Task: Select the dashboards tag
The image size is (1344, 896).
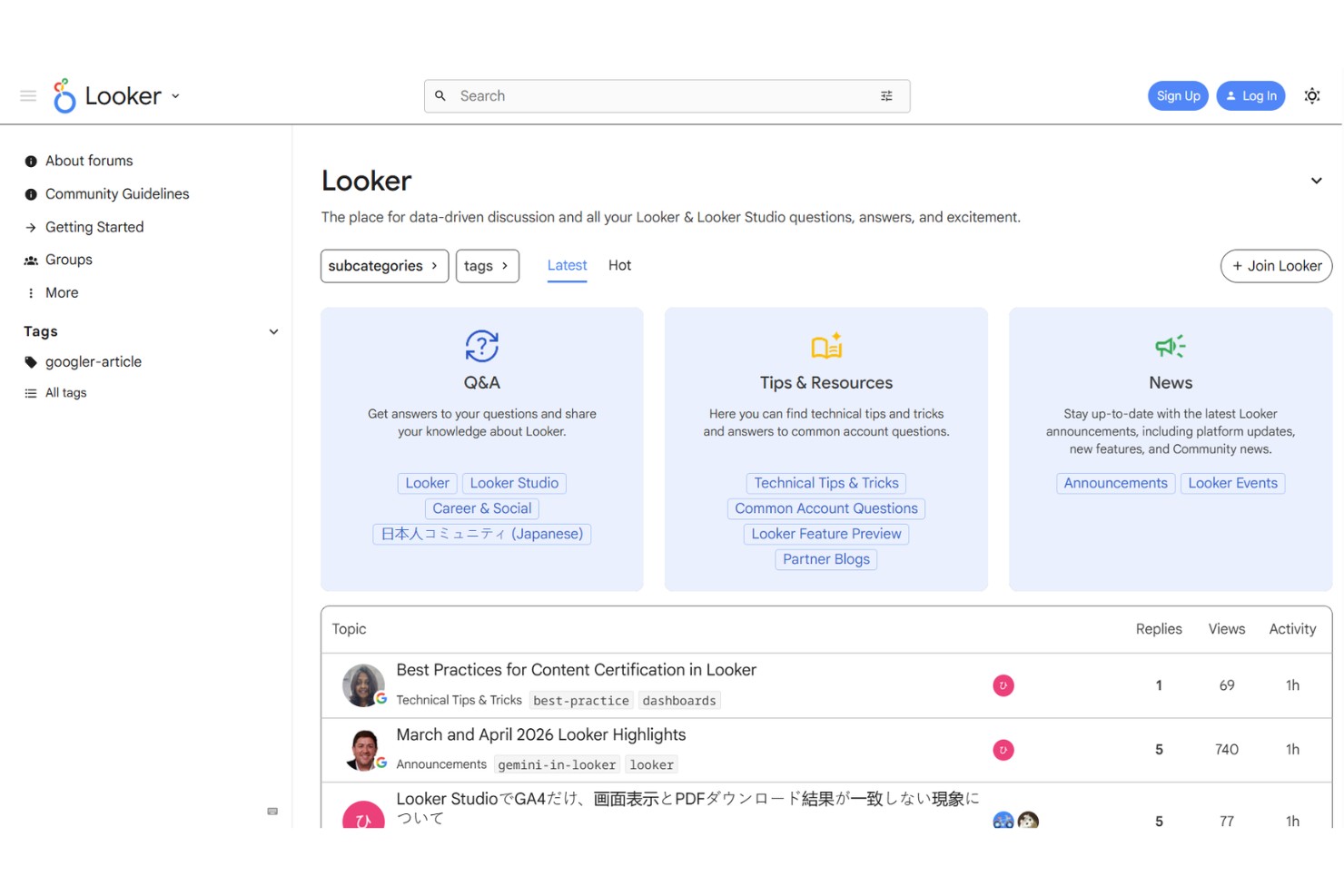Action: click(x=679, y=701)
